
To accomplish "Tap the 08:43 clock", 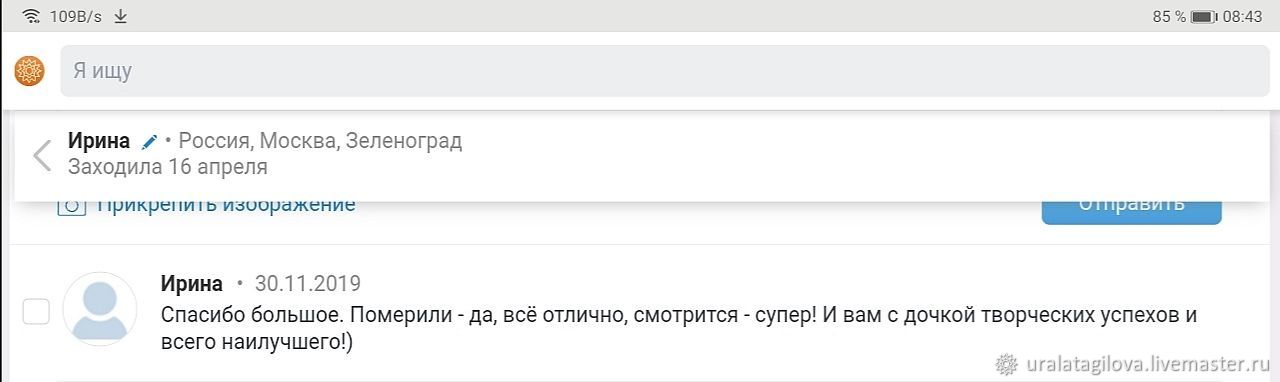I will pyautogui.click(x=1242, y=16).
